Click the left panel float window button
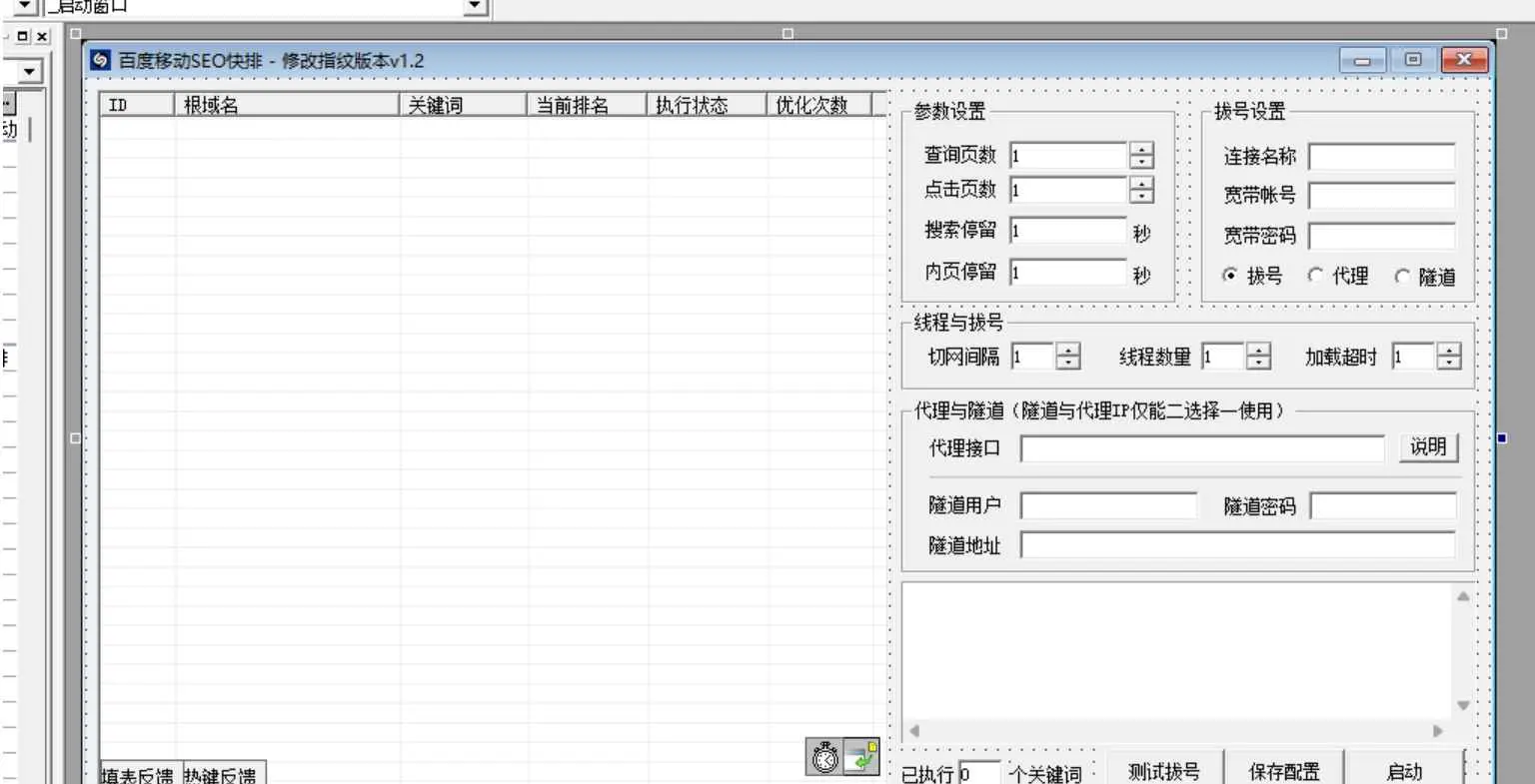 coord(23,37)
